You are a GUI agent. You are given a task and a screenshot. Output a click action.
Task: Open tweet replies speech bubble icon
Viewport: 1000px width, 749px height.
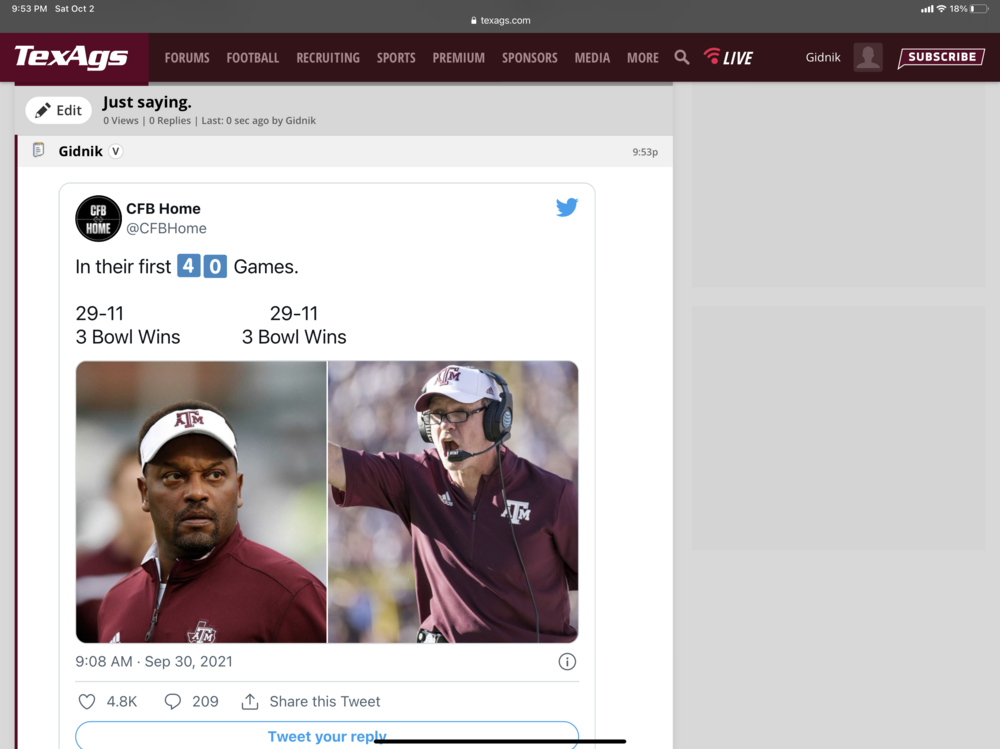pyautogui.click(x=173, y=701)
